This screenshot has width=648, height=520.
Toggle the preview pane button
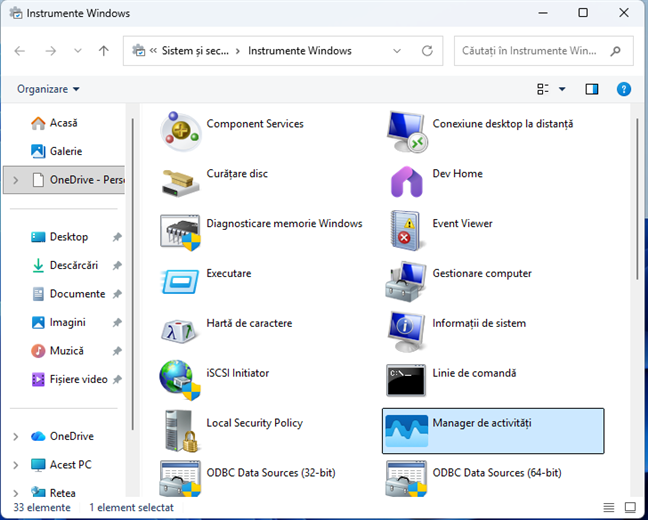click(x=592, y=89)
